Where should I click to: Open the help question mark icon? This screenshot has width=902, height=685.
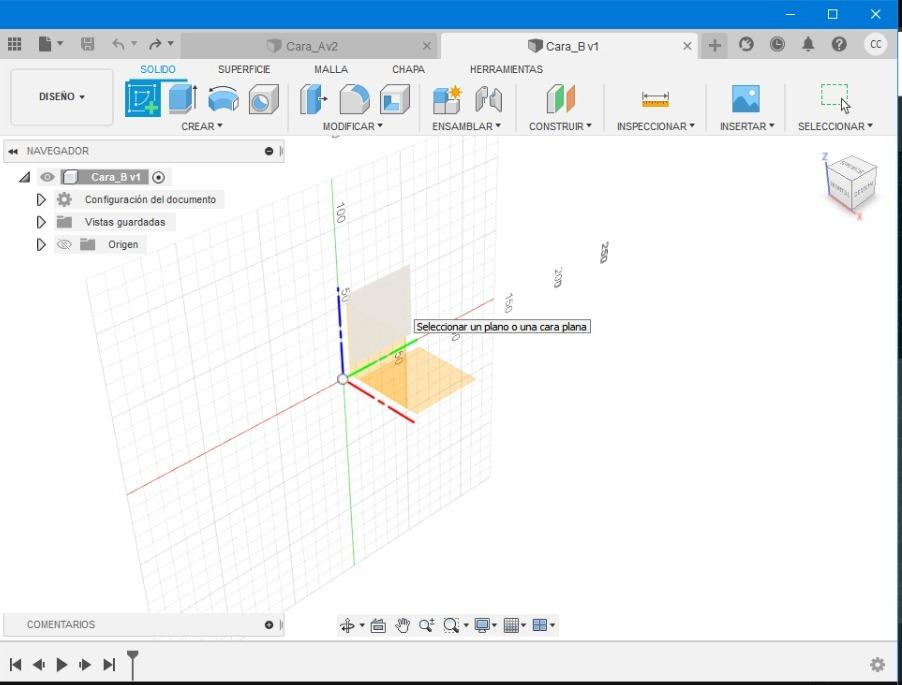coord(839,44)
